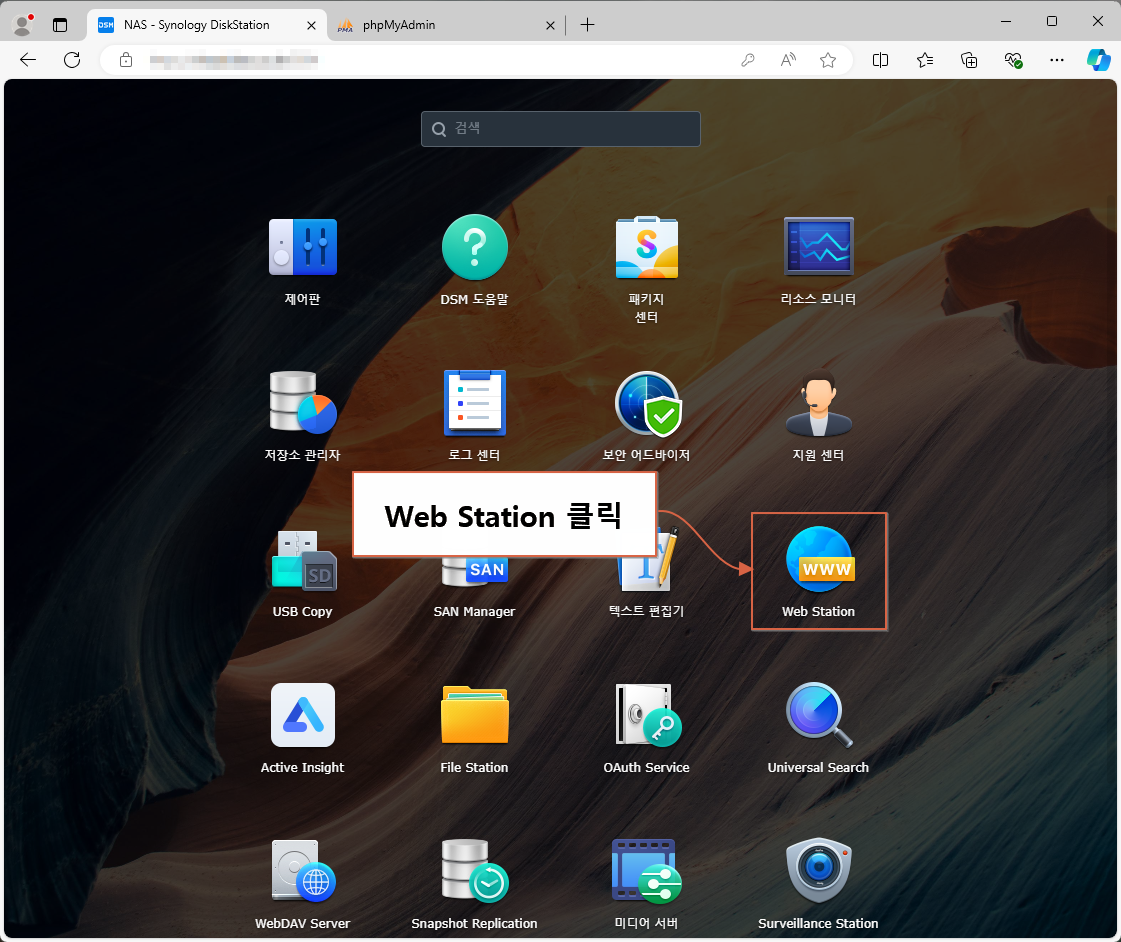Add page to favorites star
The width and height of the screenshot is (1121, 942).
point(828,60)
